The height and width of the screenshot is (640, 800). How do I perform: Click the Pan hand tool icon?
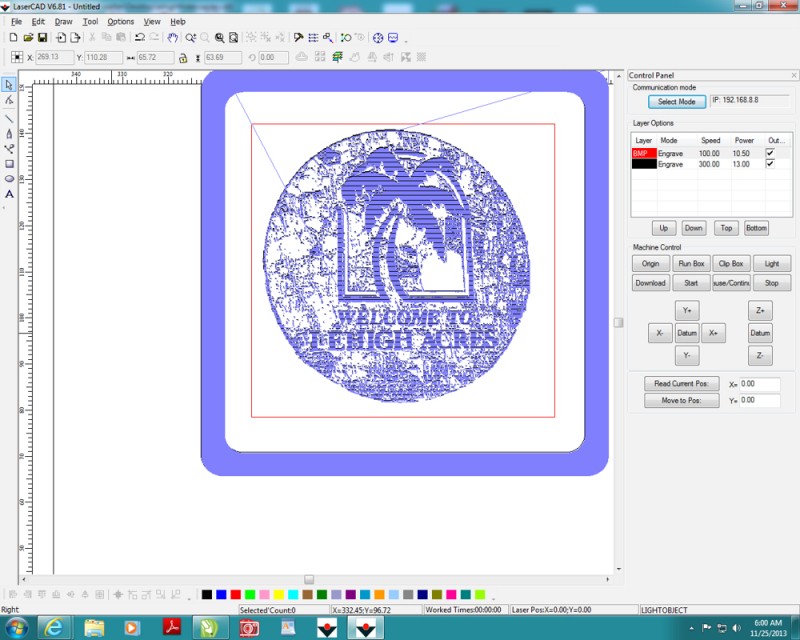click(172, 37)
